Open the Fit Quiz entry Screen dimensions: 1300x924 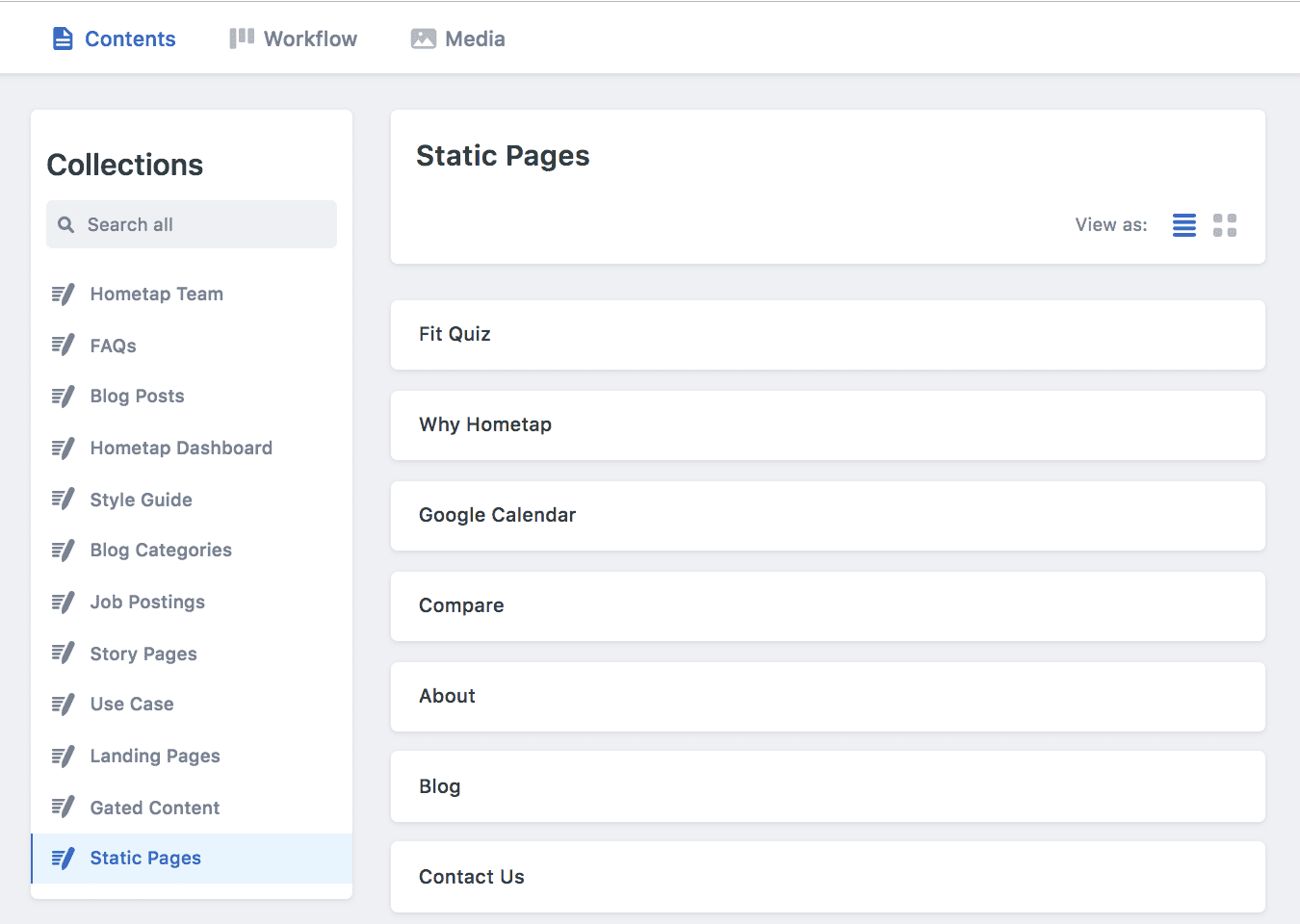(827, 335)
